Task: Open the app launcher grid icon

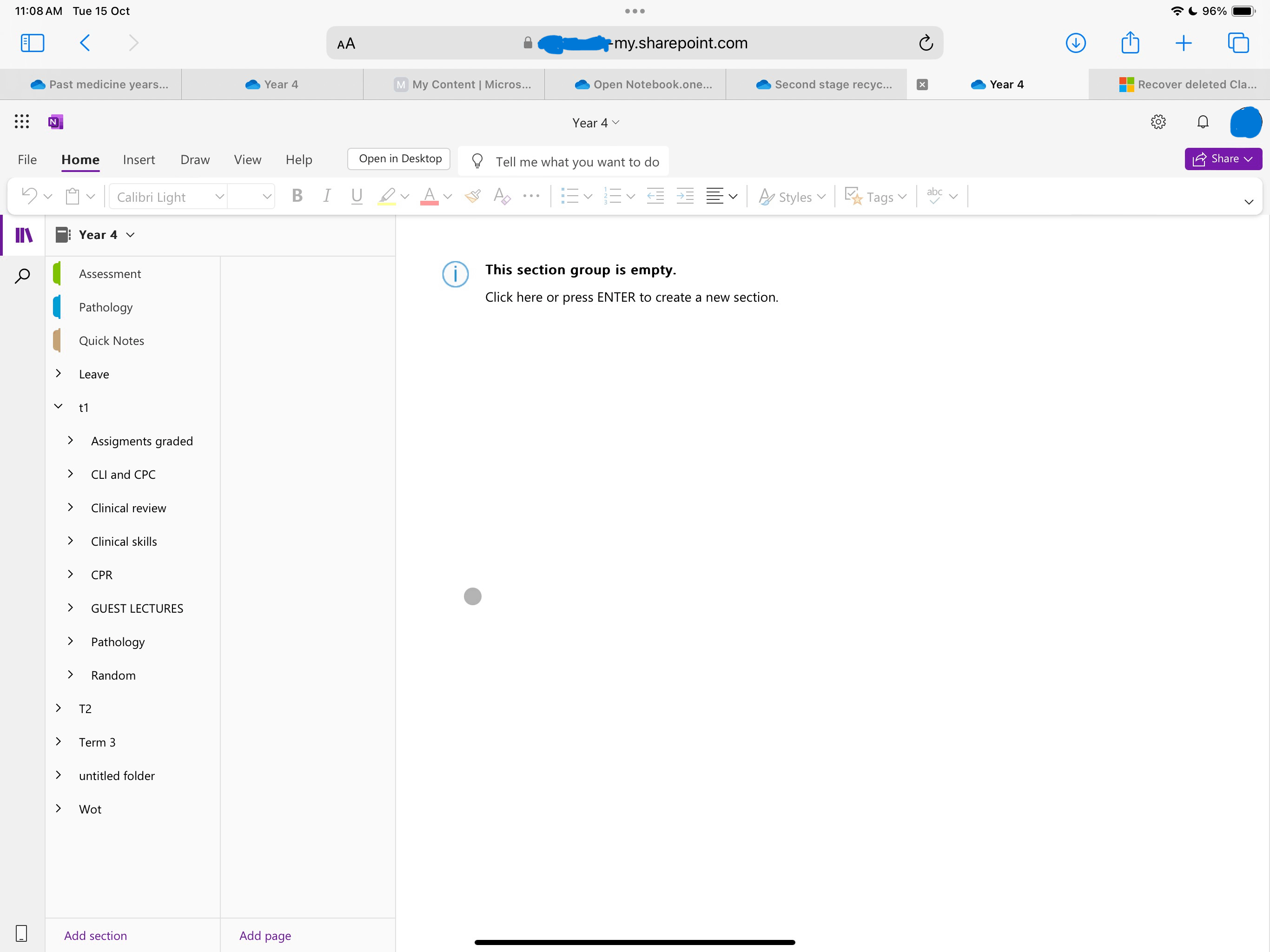Action: click(22, 122)
